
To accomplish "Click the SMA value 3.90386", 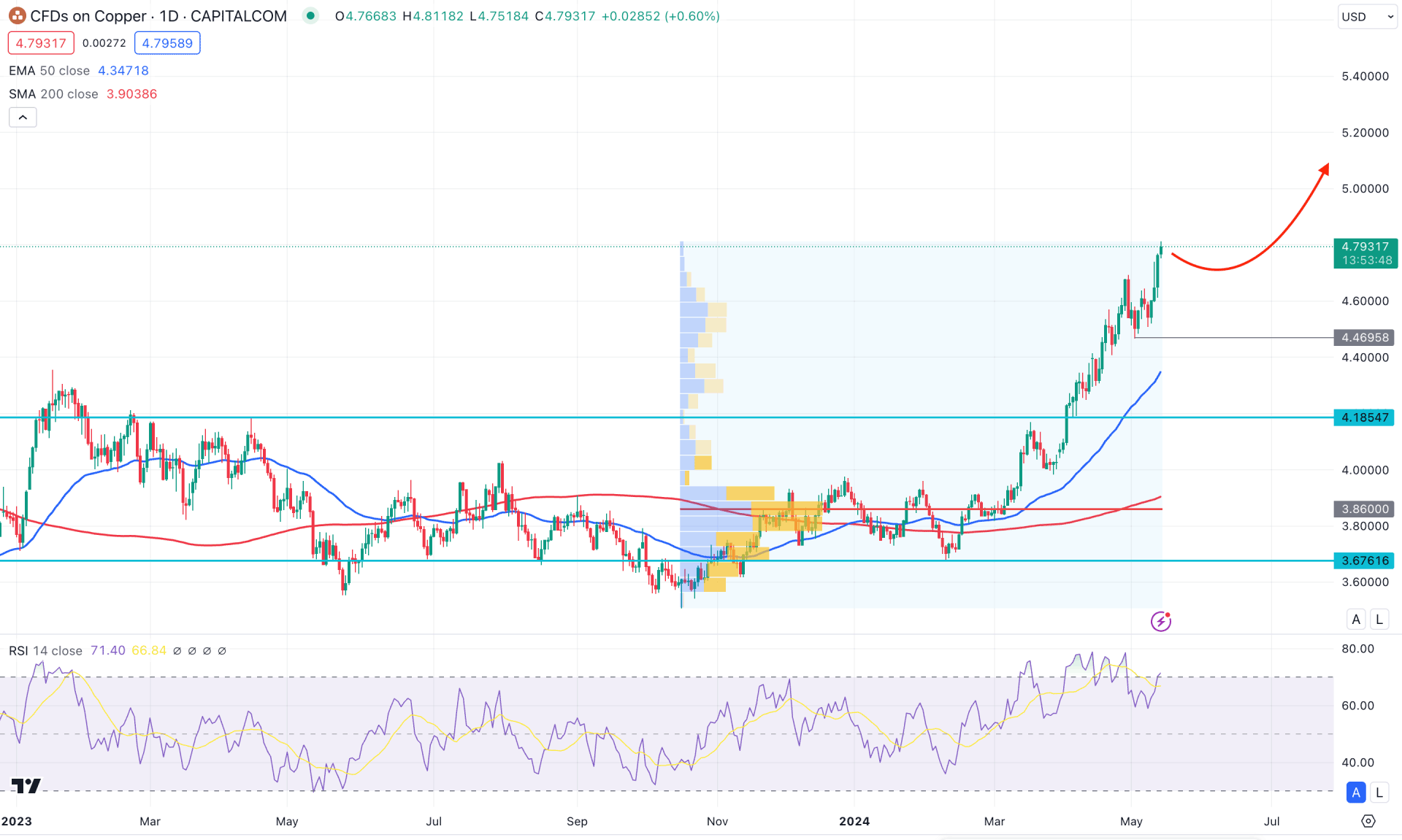I will click(132, 94).
